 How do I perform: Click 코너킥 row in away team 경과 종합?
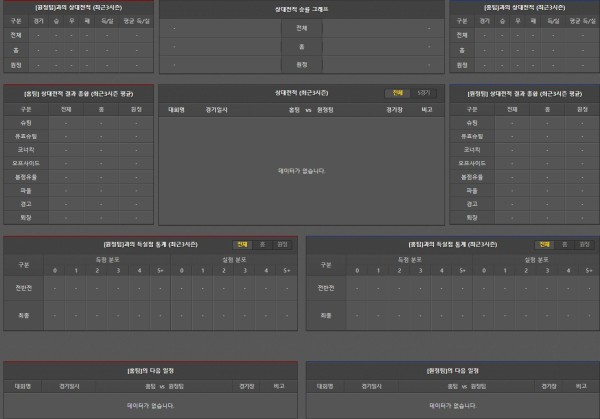click(x=473, y=149)
